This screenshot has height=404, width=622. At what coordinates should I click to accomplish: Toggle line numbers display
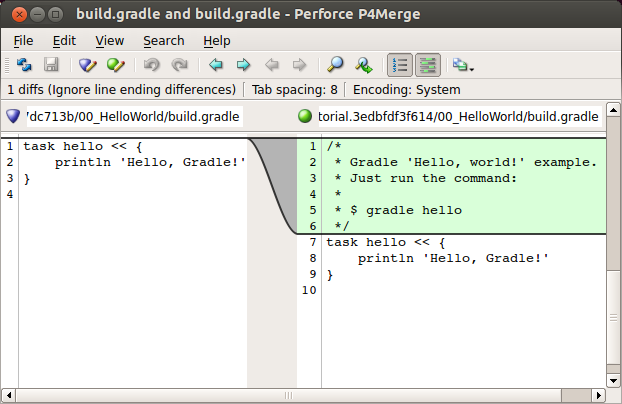[x=400, y=65]
